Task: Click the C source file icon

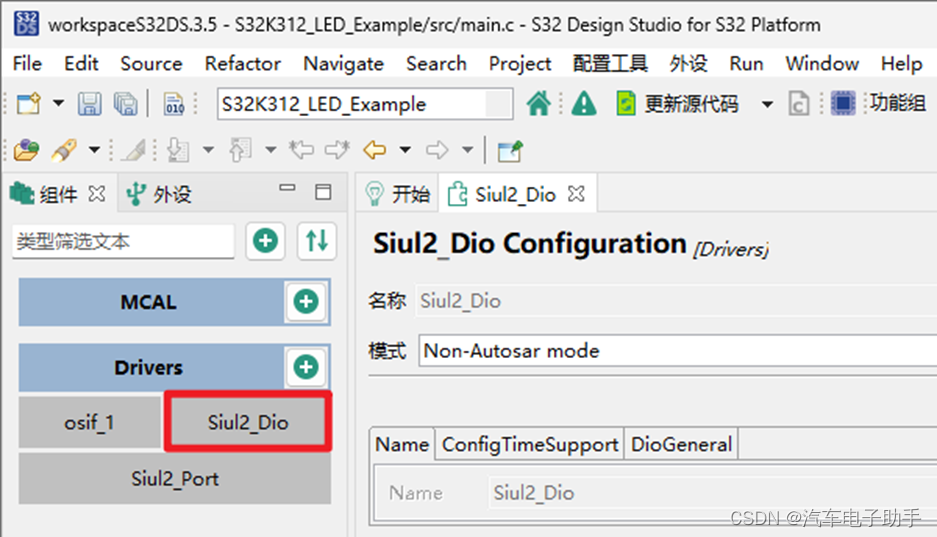Action: coord(799,104)
